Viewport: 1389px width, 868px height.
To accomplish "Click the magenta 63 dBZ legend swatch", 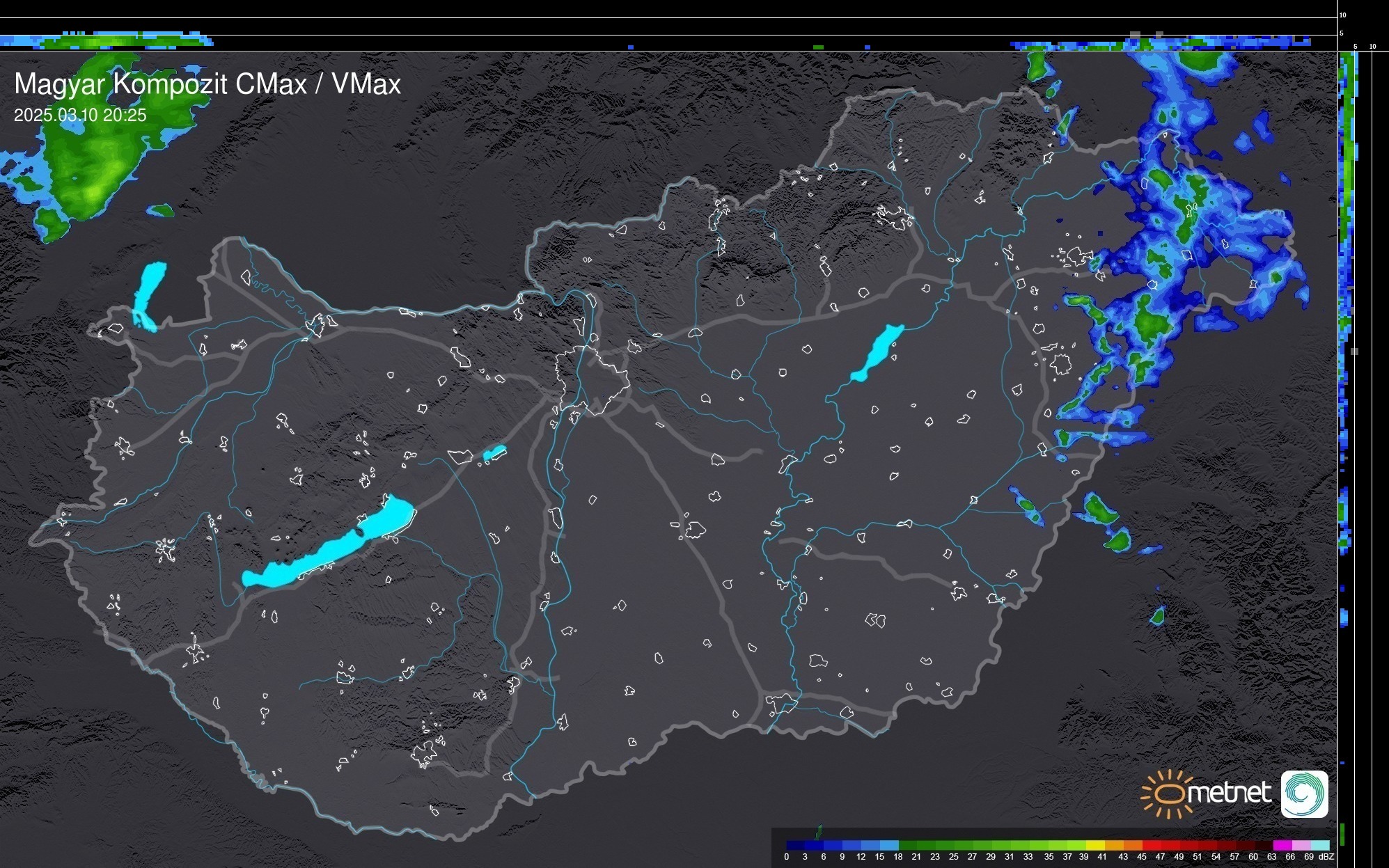I will click(1282, 845).
